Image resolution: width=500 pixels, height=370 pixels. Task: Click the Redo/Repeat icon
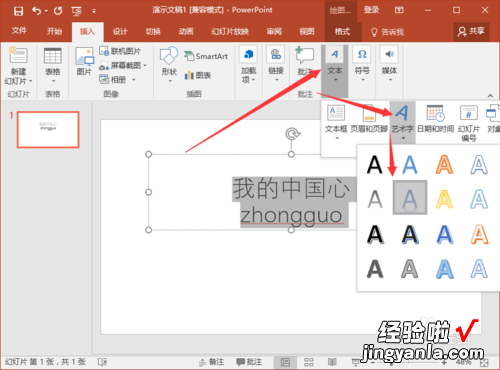(x=58, y=11)
